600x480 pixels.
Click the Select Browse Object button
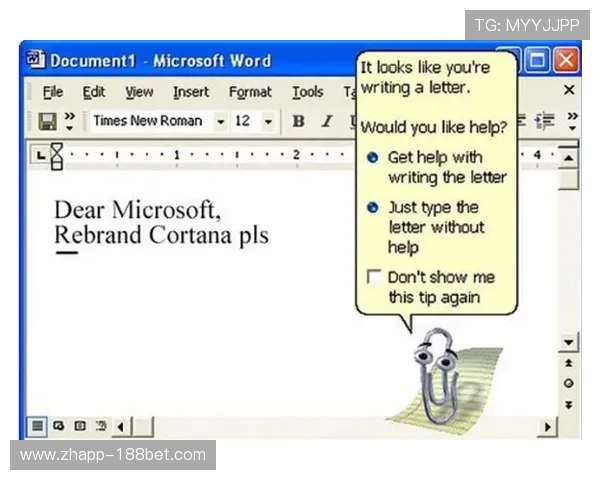[568, 383]
